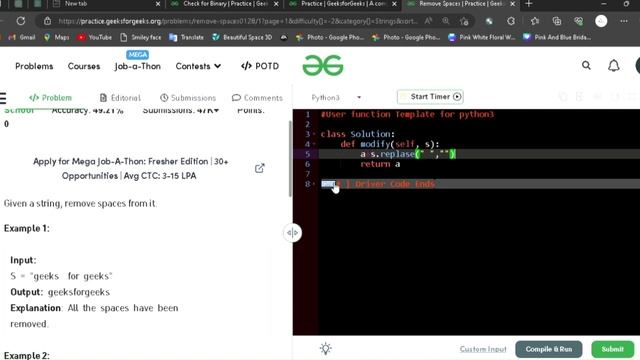
Task: Open the Job-a-Thon menu item
Action: pos(138,66)
